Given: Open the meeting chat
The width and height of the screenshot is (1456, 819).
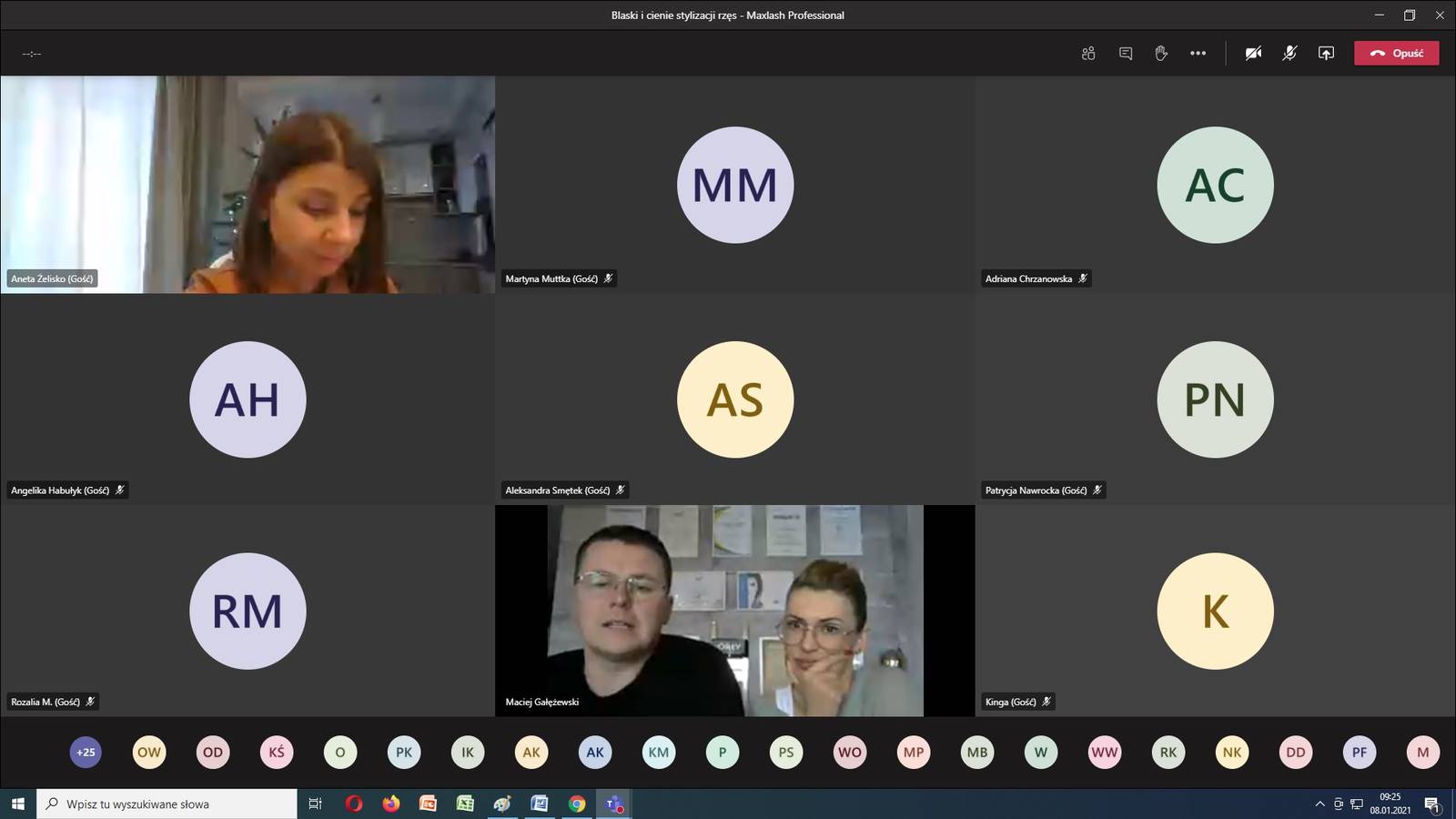Looking at the screenshot, I should pyautogui.click(x=1126, y=54).
